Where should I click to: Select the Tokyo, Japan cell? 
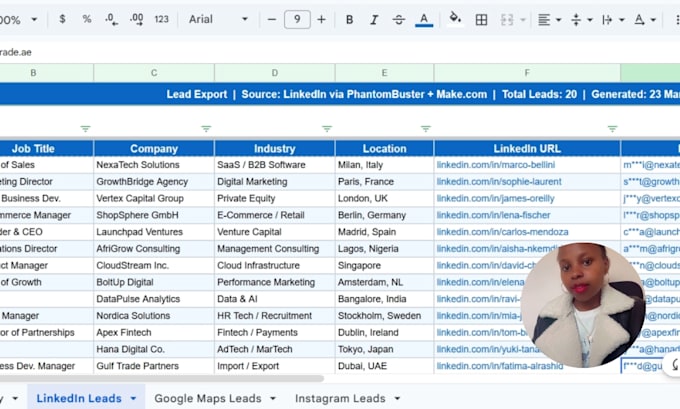click(384, 349)
